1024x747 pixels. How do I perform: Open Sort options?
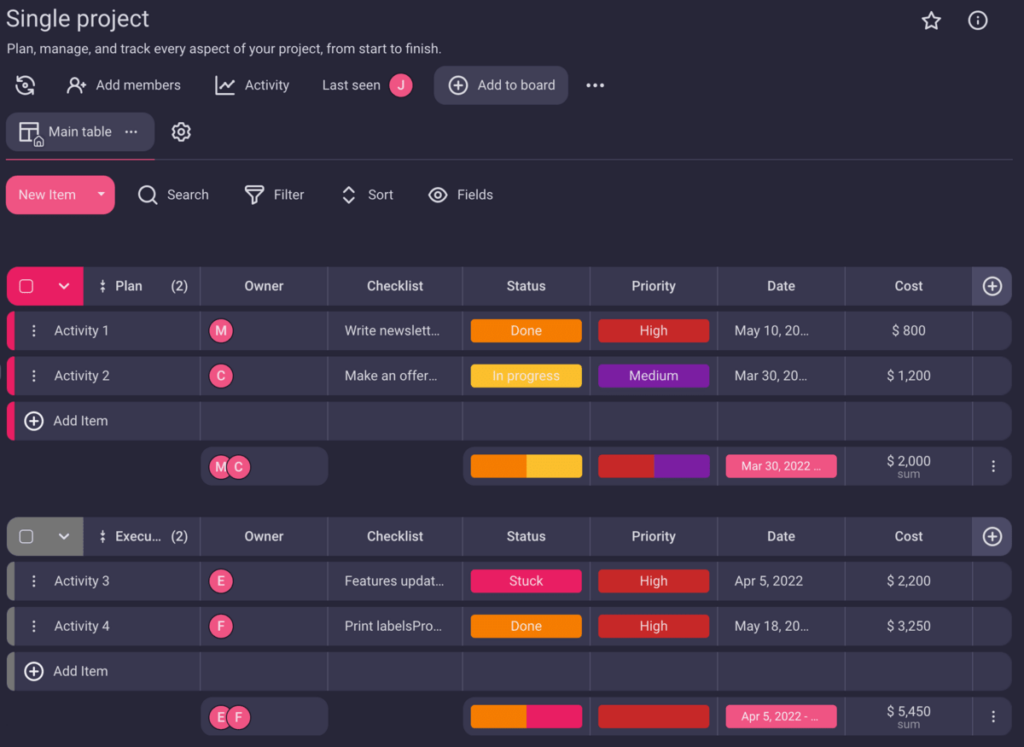[x=349, y=195]
